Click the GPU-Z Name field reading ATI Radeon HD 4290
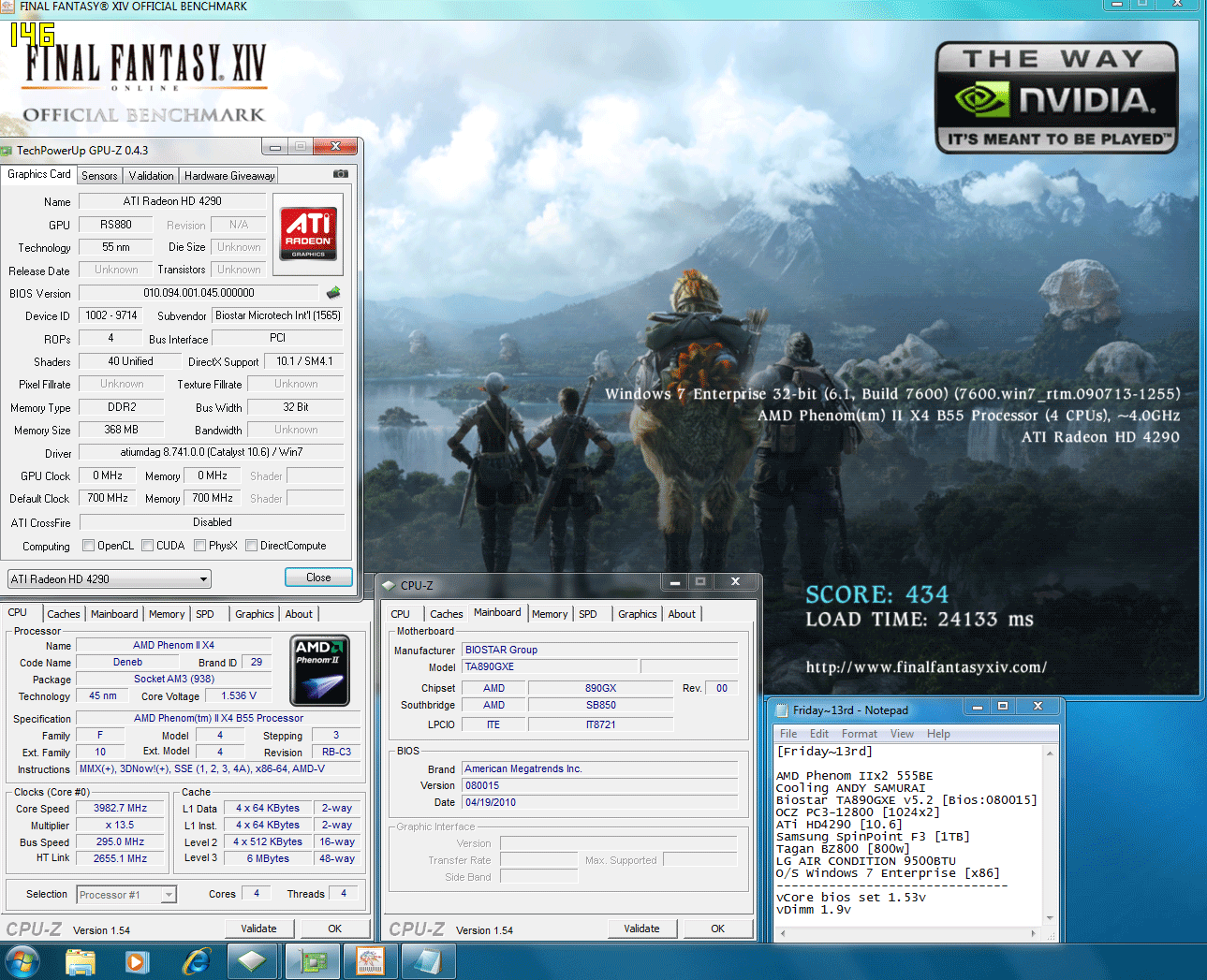Screen dimensions: 1207x980 click(172, 201)
